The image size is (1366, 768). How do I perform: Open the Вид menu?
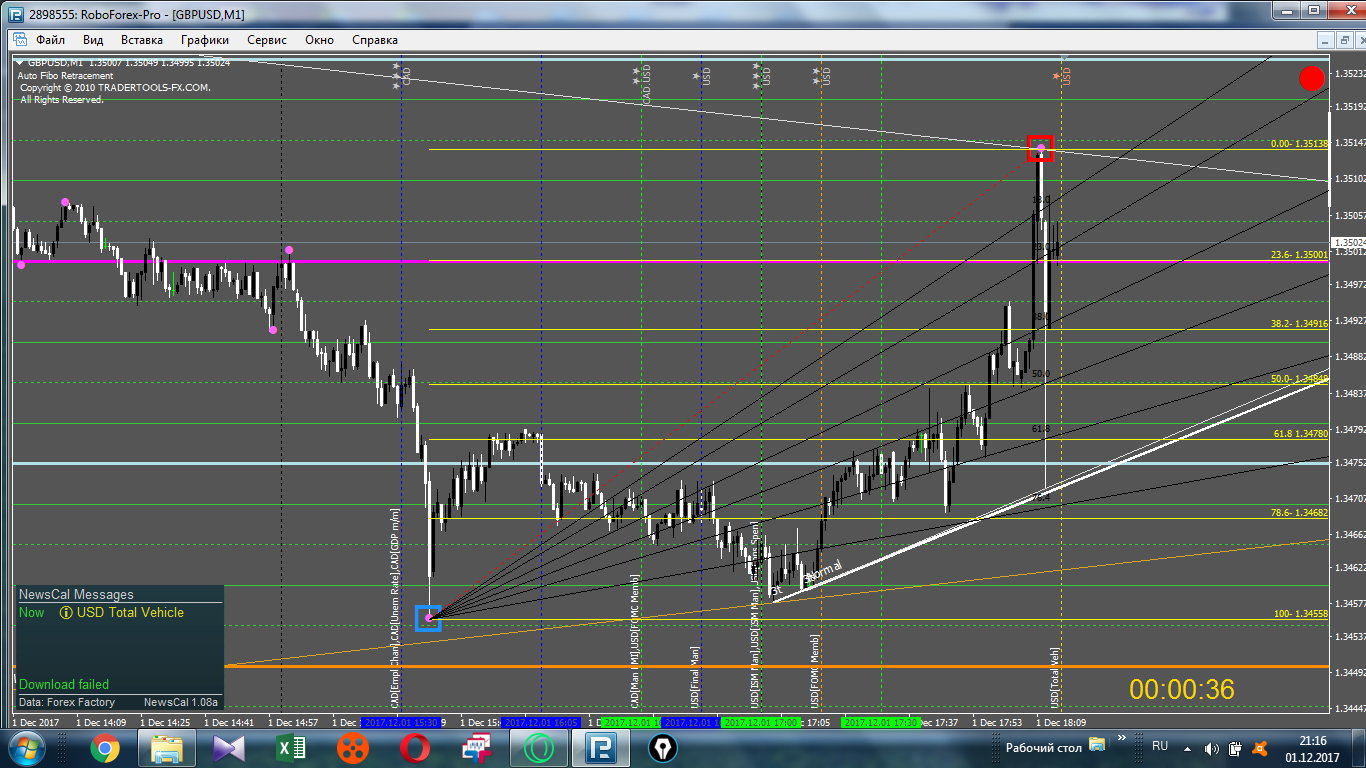tap(93, 40)
